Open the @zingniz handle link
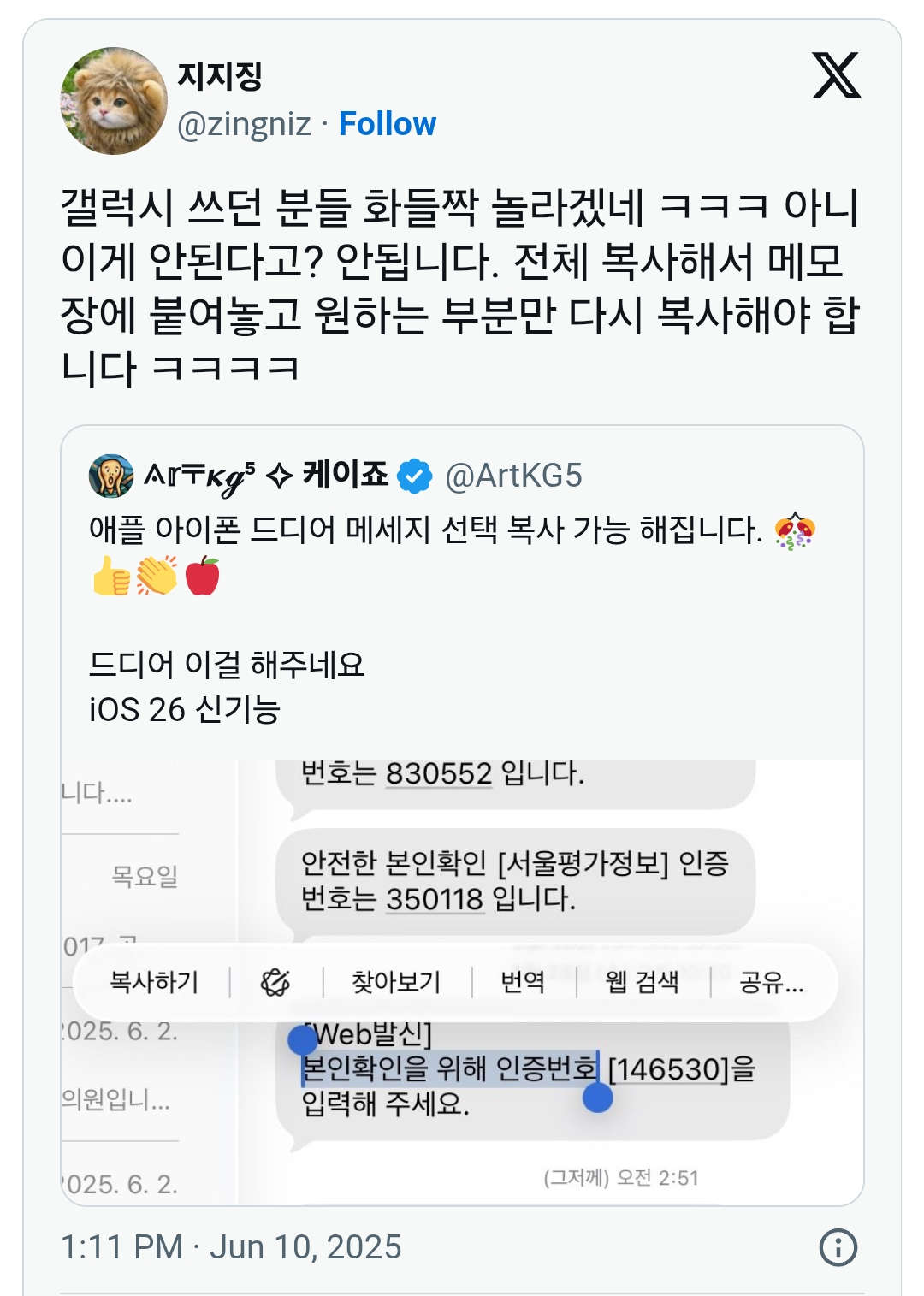This screenshot has height=1296, width=924. click(244, 124)
